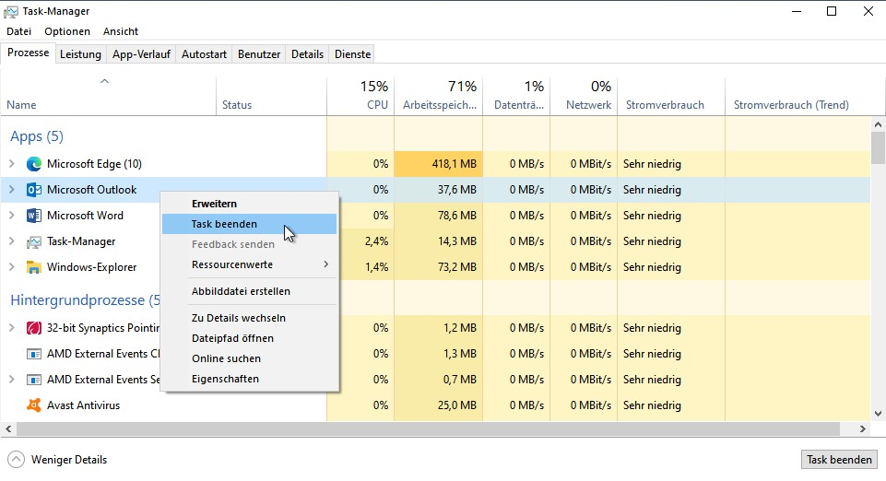Click the vertical scrollbar down arrow

tap(878, 413)
